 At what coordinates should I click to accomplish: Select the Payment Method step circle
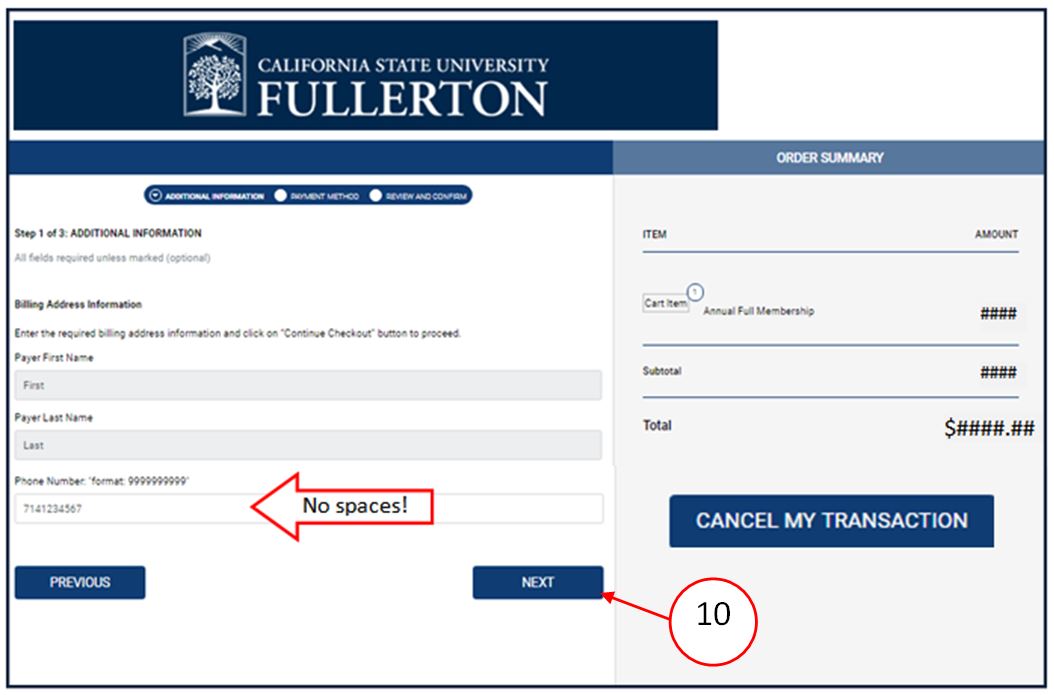281,196
